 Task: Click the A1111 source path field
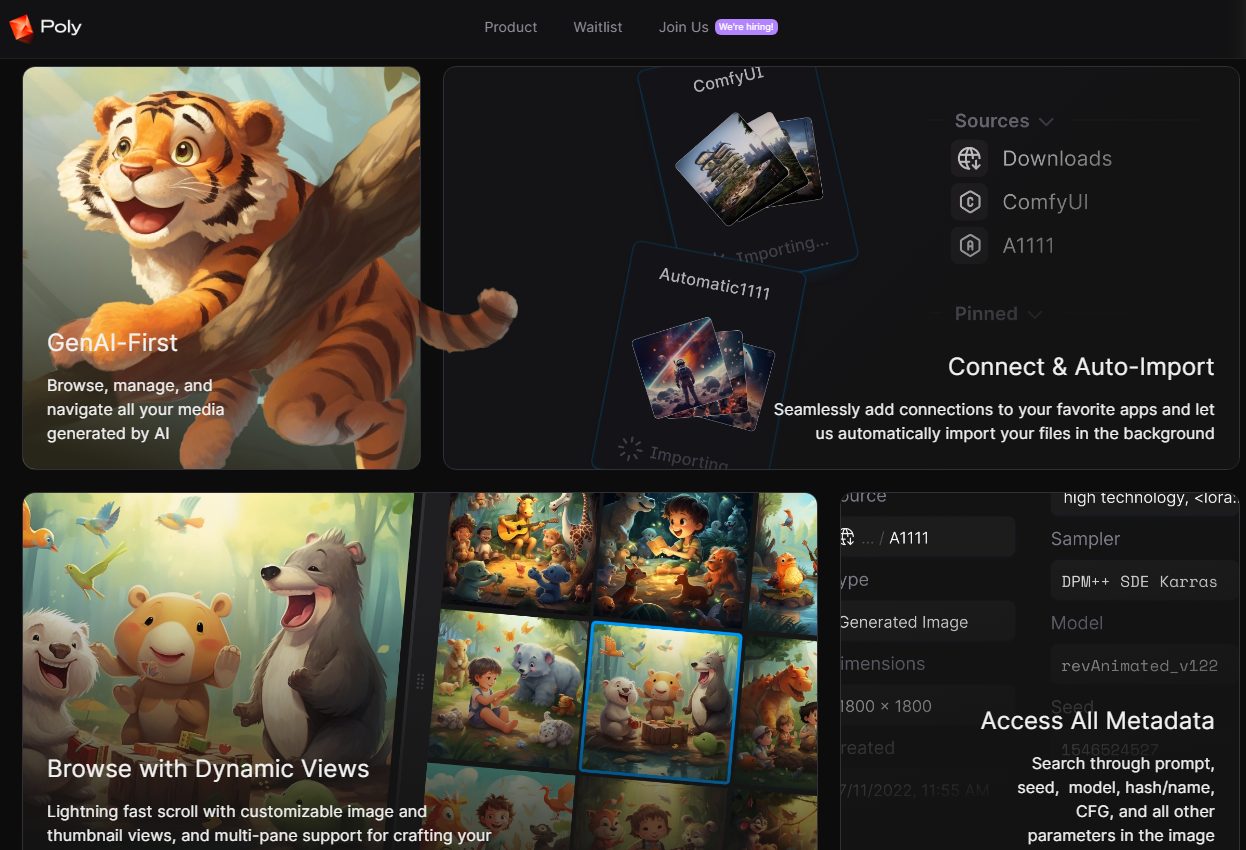pyautogui.click(x=927, y=538)
